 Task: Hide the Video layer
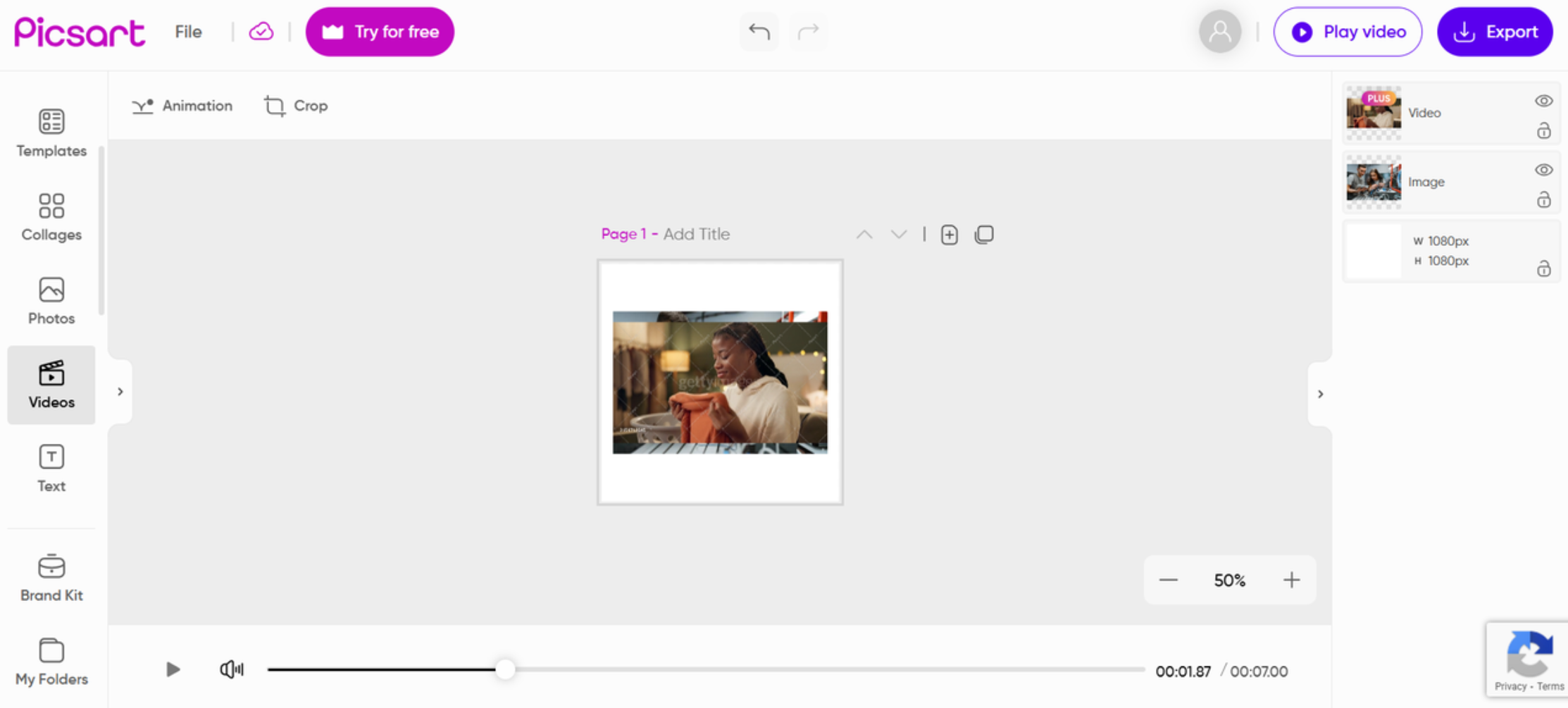1544,101
